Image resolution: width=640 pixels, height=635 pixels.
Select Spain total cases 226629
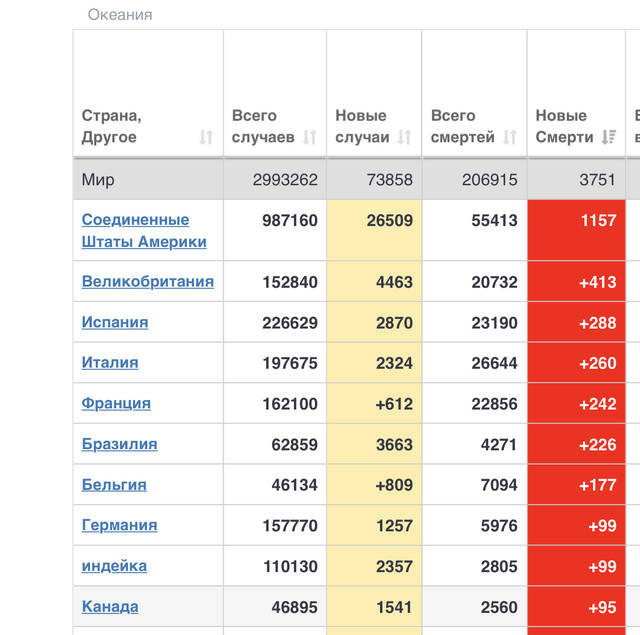(x=290, y=323)
